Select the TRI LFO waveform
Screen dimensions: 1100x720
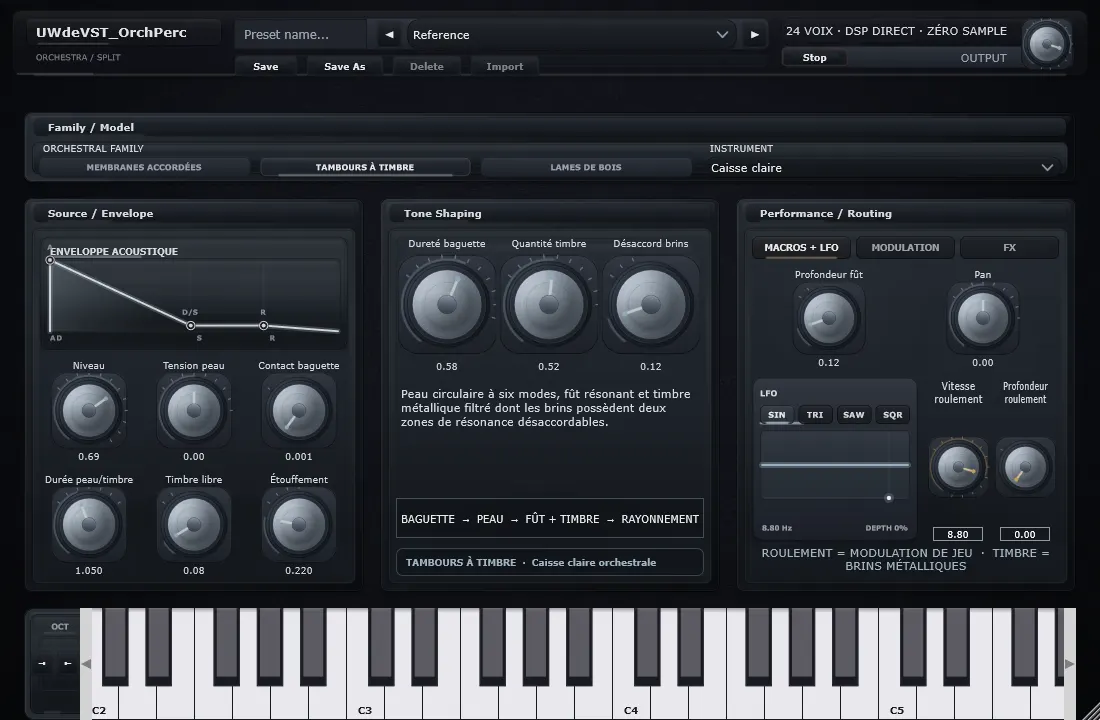coord(814,415)
